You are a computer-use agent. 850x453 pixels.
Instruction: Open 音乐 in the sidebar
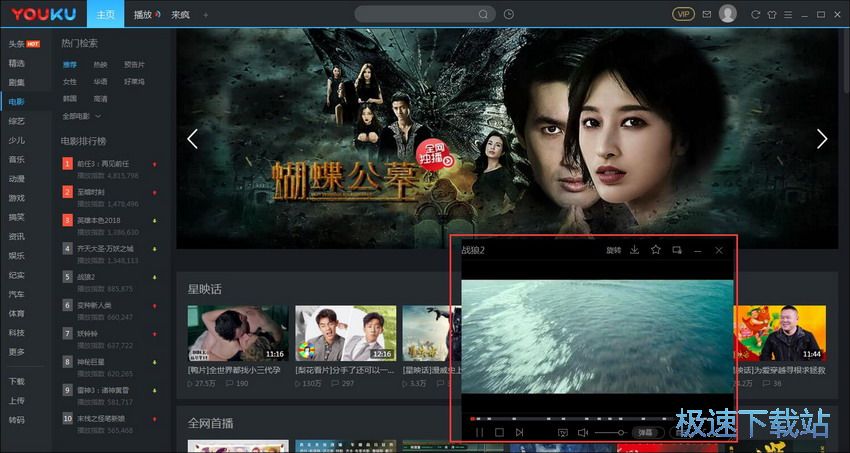click(17, 159)
